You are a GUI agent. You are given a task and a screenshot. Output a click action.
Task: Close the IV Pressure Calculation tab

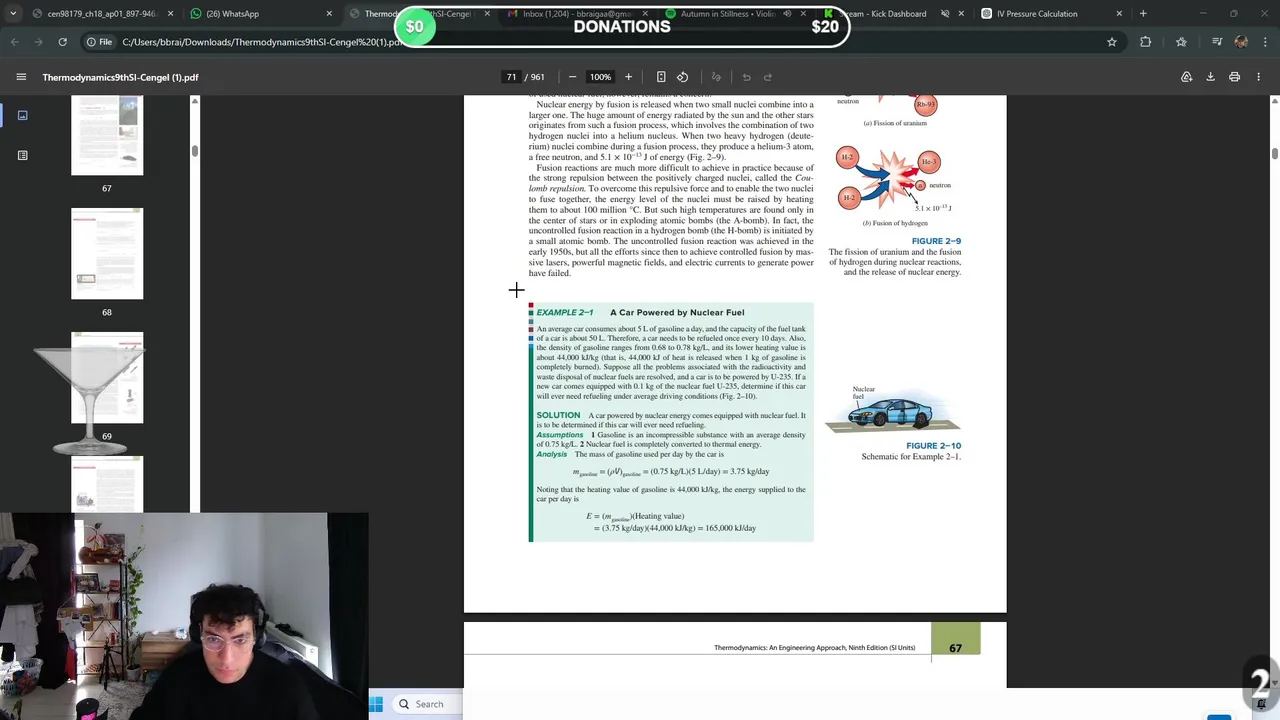(x=1119, y=14)
